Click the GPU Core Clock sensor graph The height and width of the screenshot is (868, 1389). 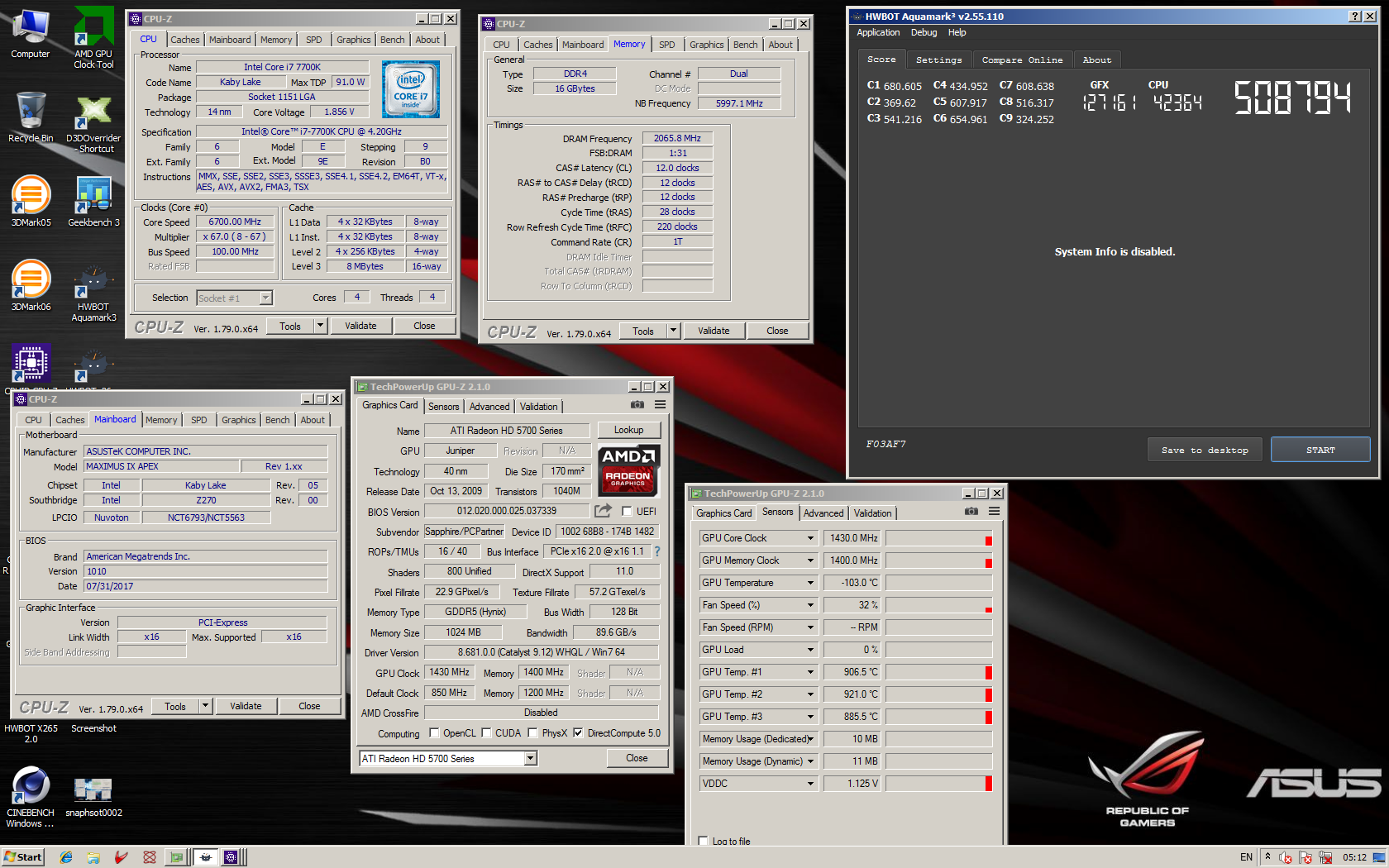(x=938, y=538)
